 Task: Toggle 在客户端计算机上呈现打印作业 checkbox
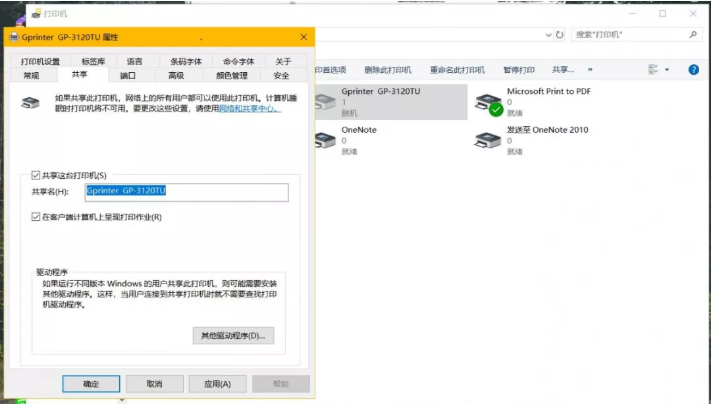(x=36, y=217)
